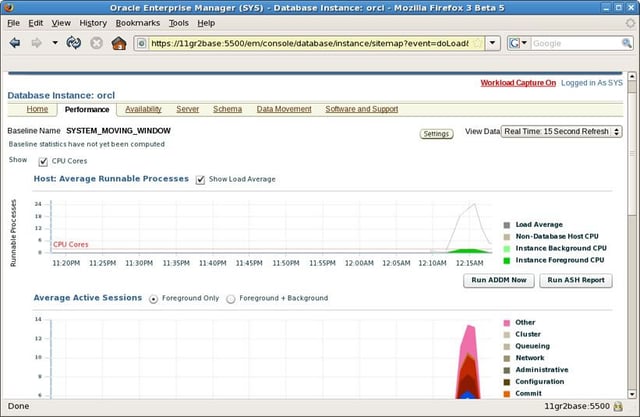The width and height of the screenshot is (640, 417).
Task: Select the Performance tab
Action: click(87, 109)
